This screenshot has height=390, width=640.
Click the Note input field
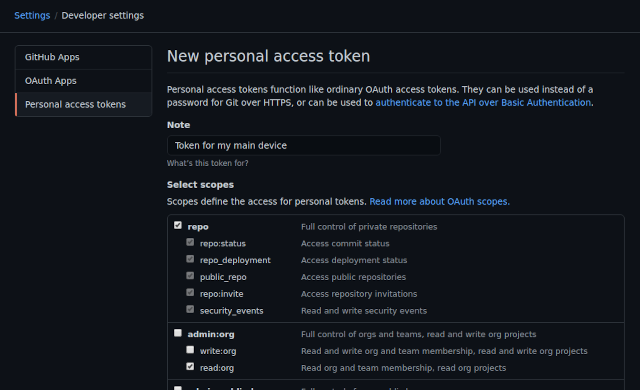tap(304, 146)
